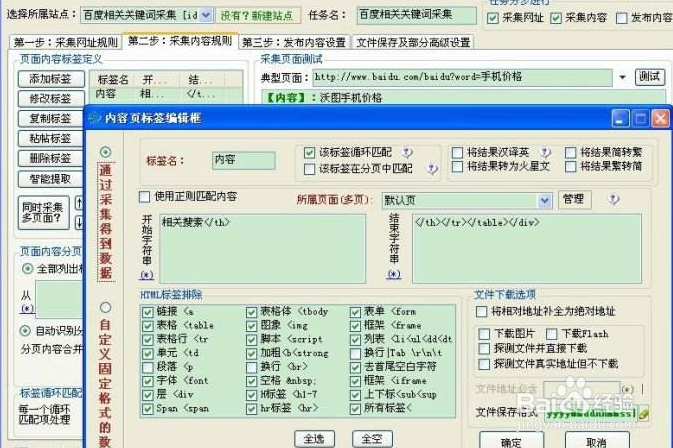Enable 将结果繁转简 checkbox

click(570, 166)
